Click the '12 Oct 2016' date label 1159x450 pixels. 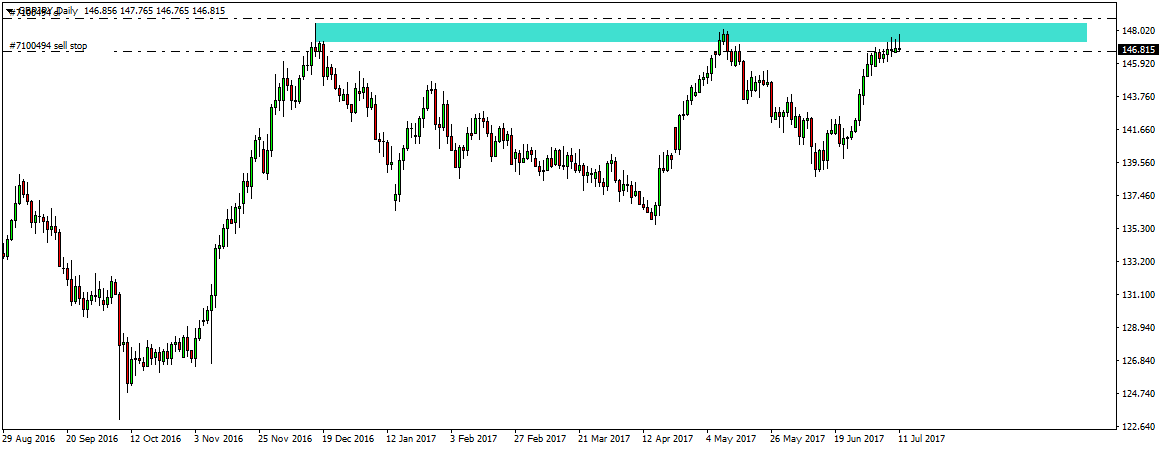tap(157, 437)
